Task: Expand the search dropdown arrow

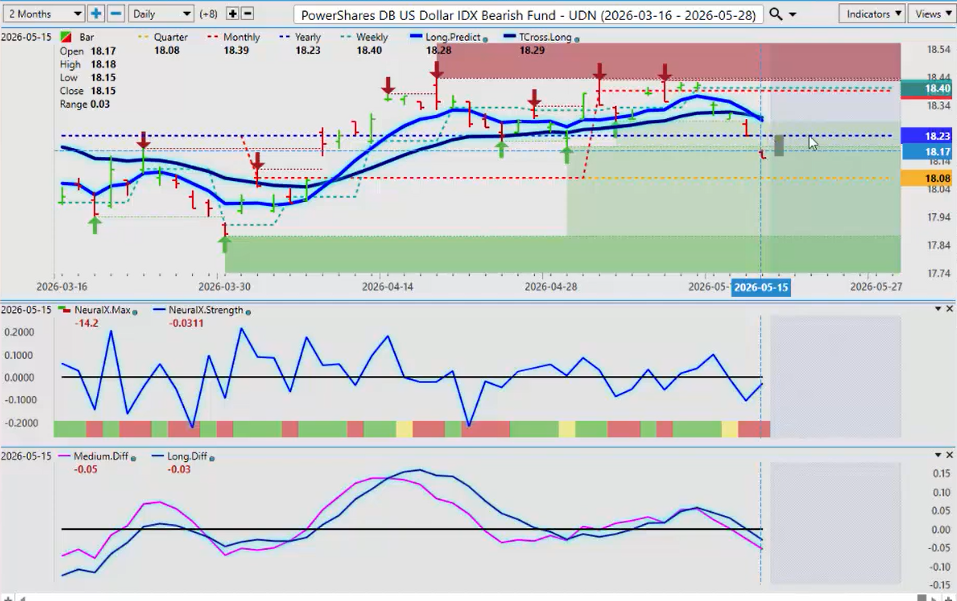Action: pyautogui.click(x=793, y=14)
